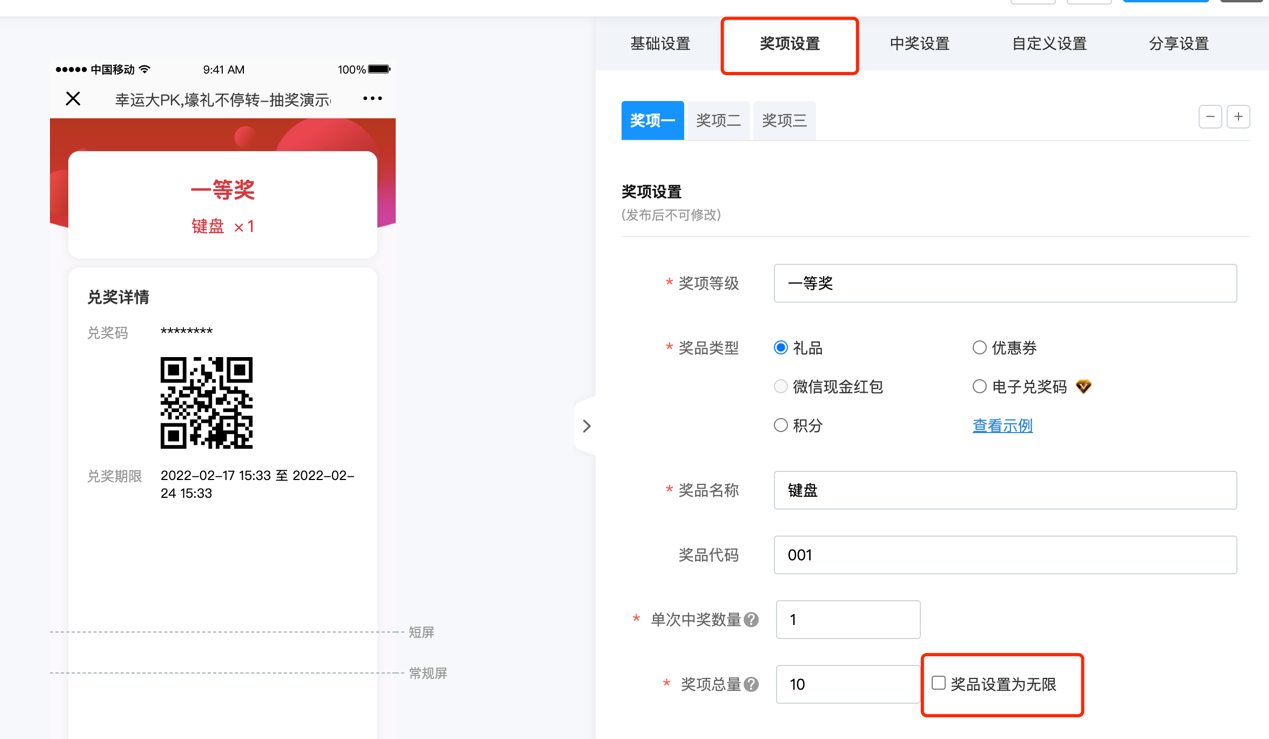Click the 单次中奖数量 input field

click(x=848, y=620)
